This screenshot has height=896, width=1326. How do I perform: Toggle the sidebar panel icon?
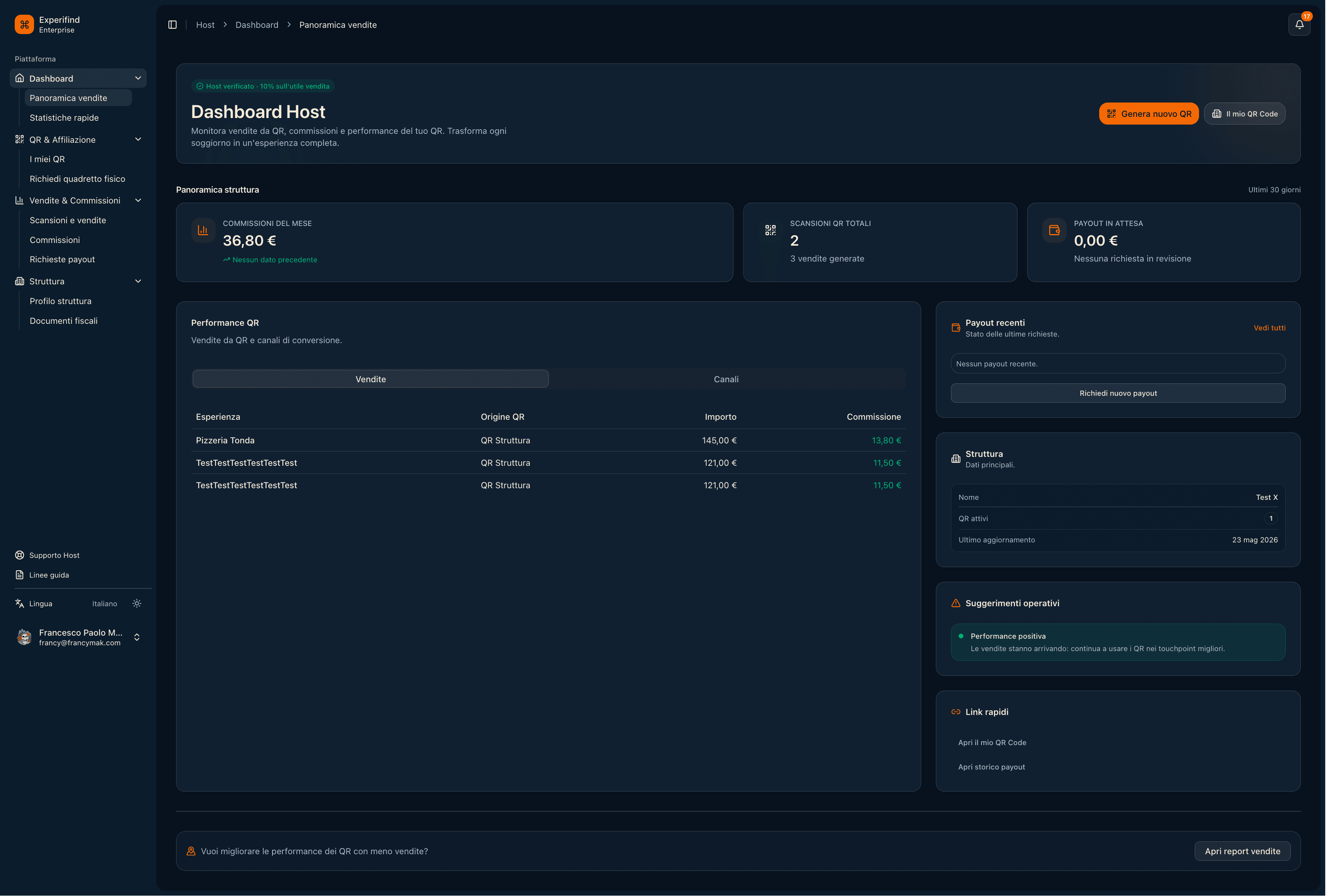(172, 24)
